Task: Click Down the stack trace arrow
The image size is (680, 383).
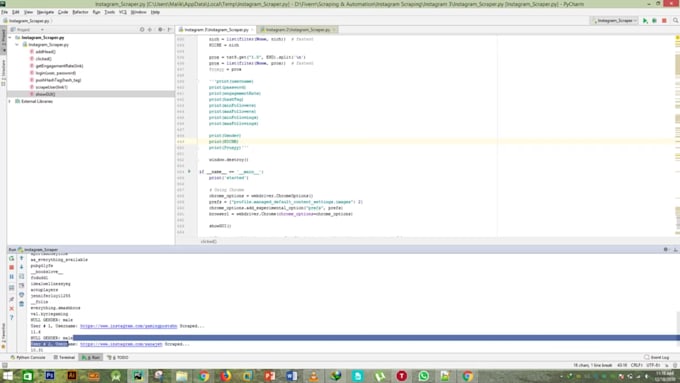Action: (x=21, y=267)
